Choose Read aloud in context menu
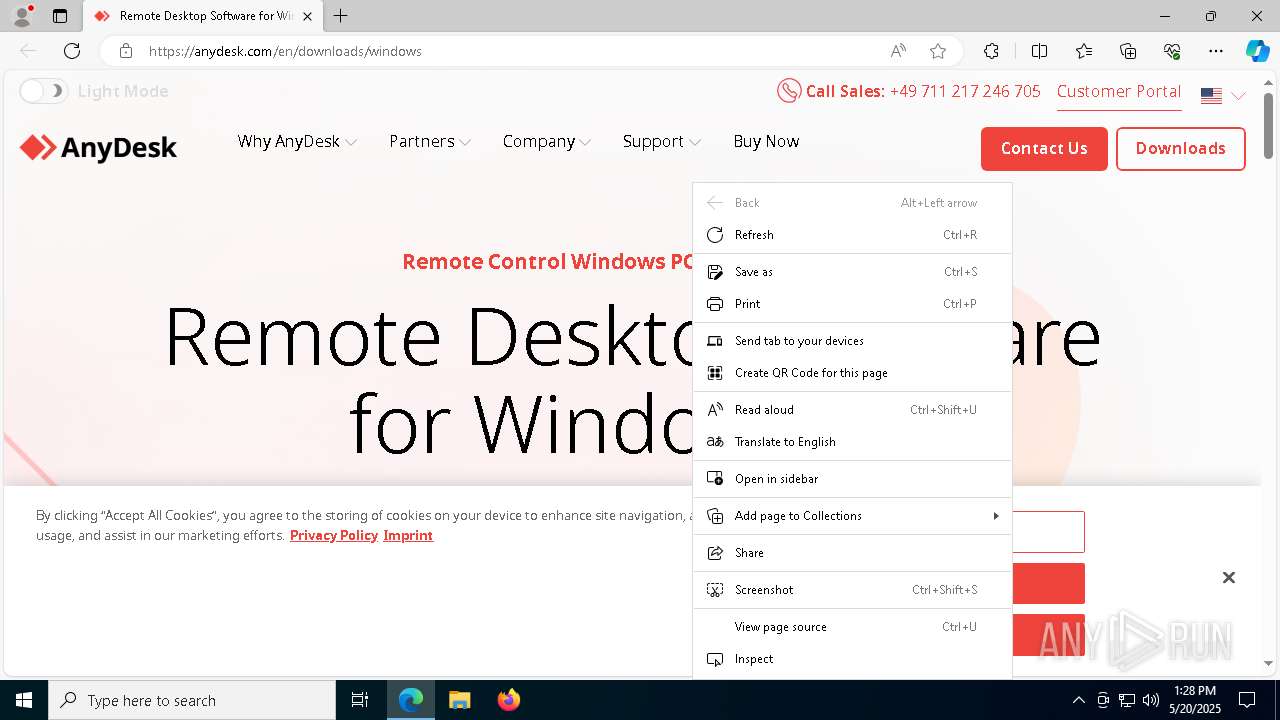Image resolution: width=1280 pixels, height=720 pixels. 852,410
